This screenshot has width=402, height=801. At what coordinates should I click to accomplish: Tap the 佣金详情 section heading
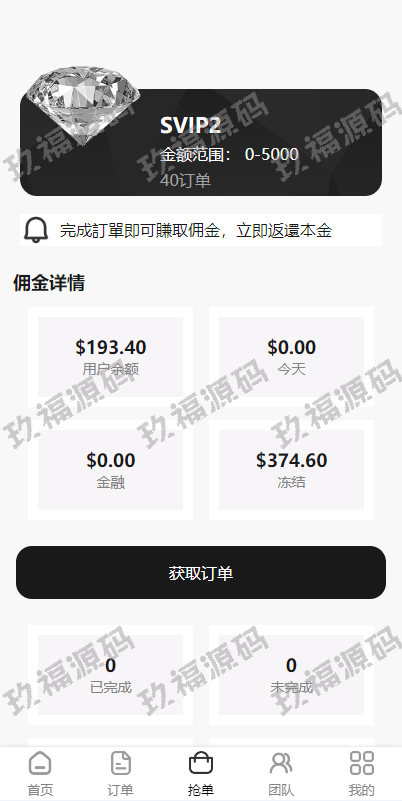pos(49,282)
